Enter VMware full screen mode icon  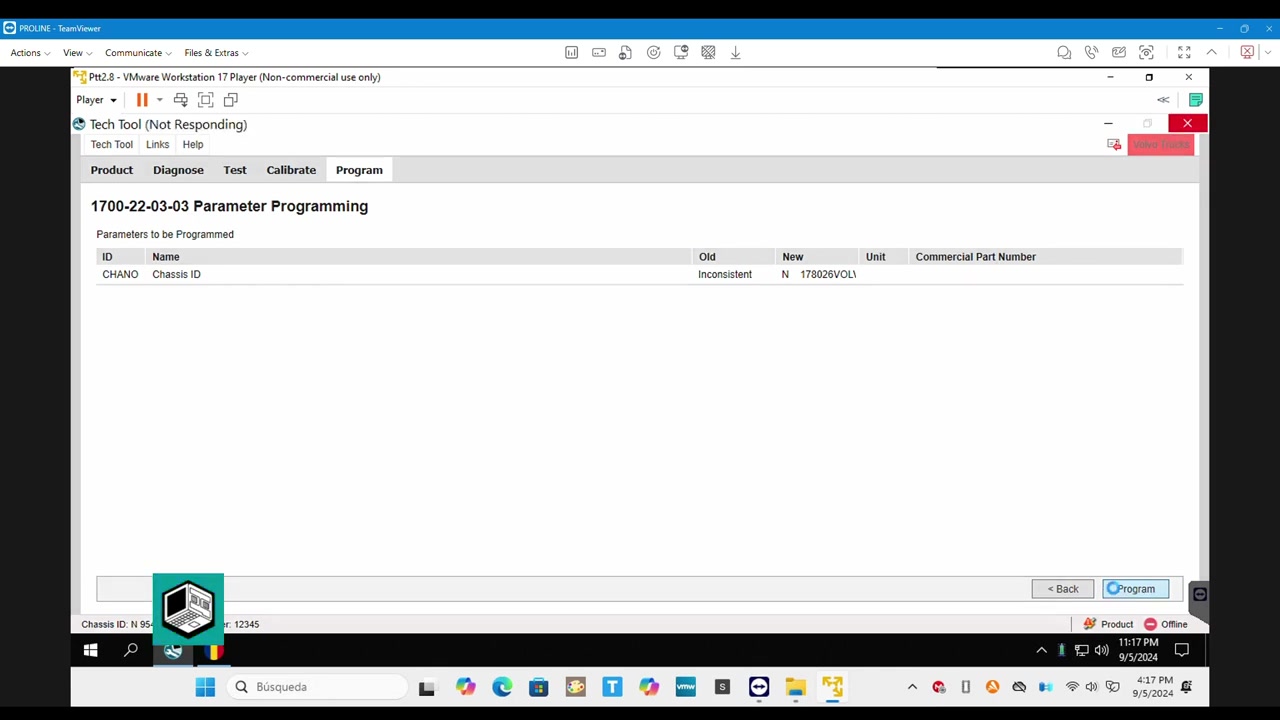click(x=205, y=100)
